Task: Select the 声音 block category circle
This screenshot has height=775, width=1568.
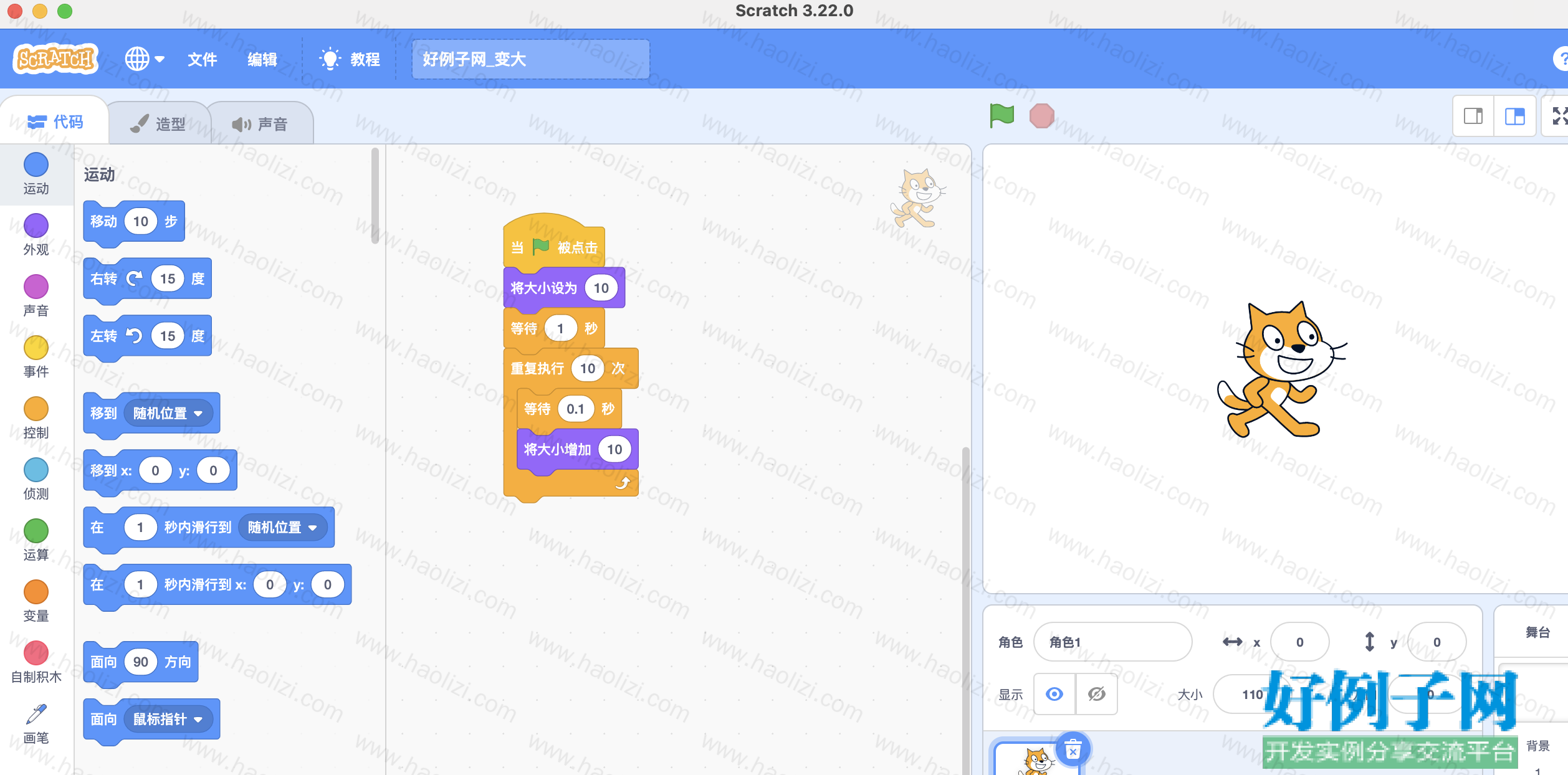Action: coord(36,287)
